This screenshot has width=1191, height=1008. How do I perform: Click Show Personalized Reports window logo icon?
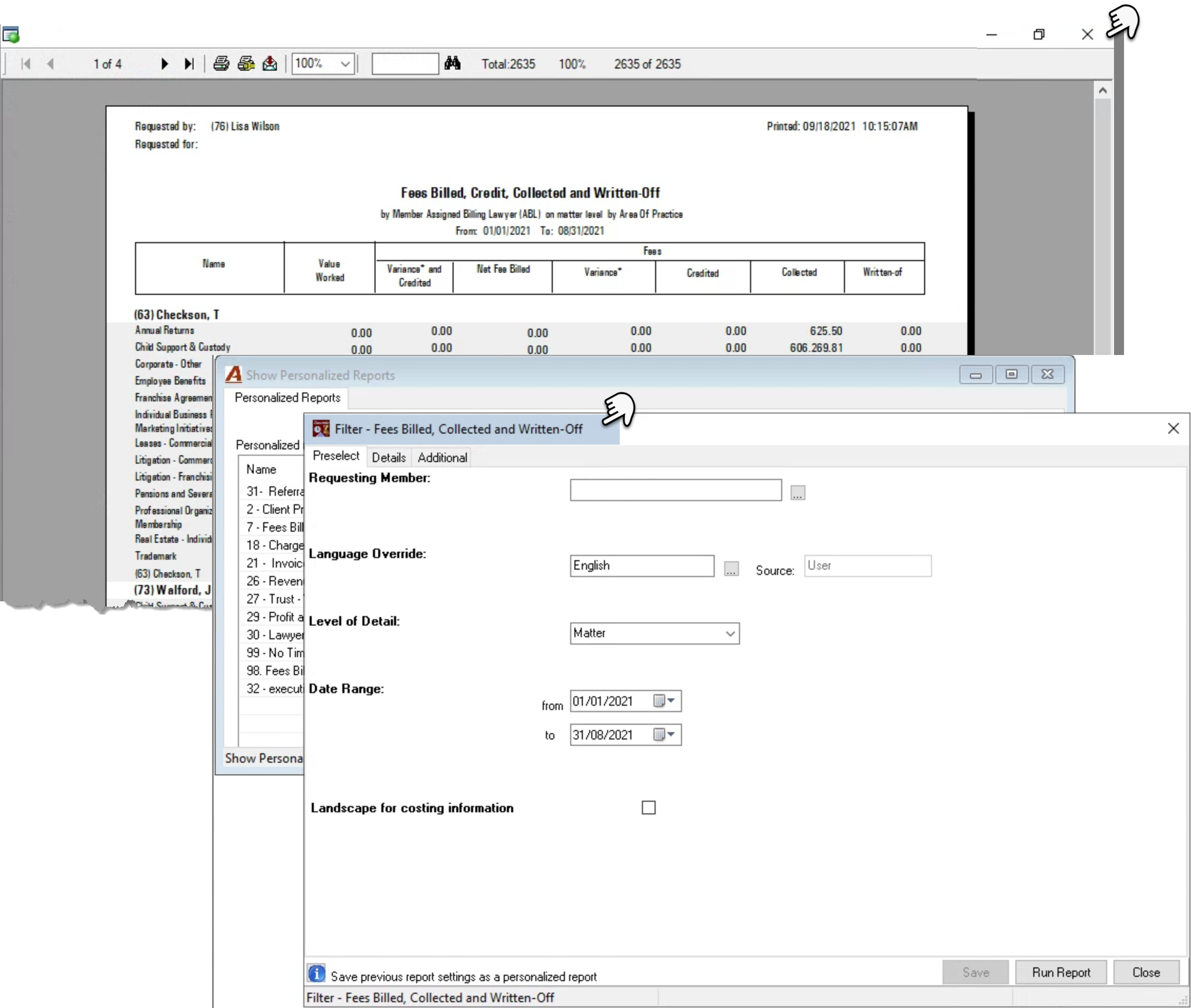[233, 375]
